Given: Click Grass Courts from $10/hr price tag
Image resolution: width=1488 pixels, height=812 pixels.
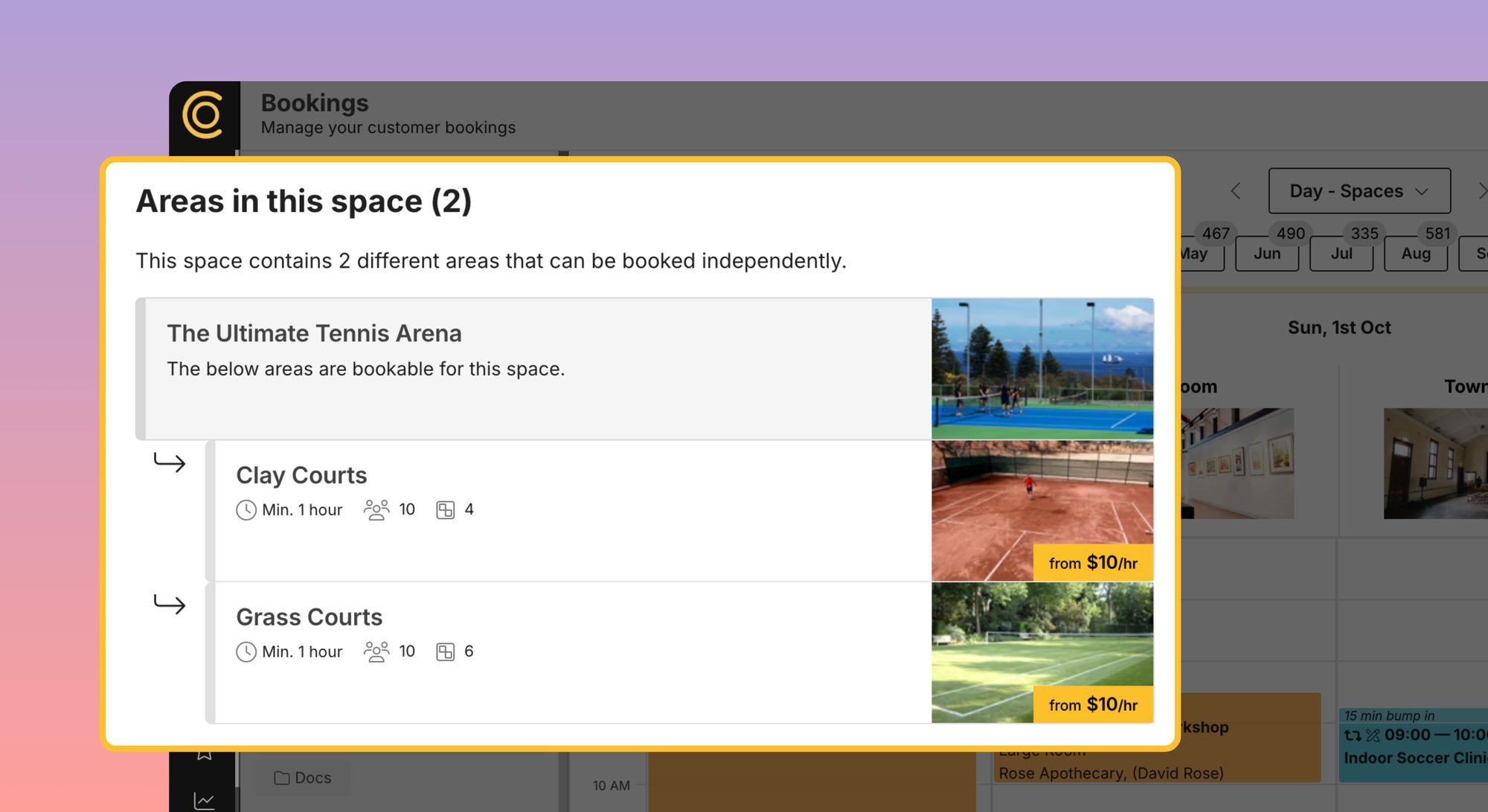Looking at the screenshot, I should pyautogui.click(x=1093, y=705).
